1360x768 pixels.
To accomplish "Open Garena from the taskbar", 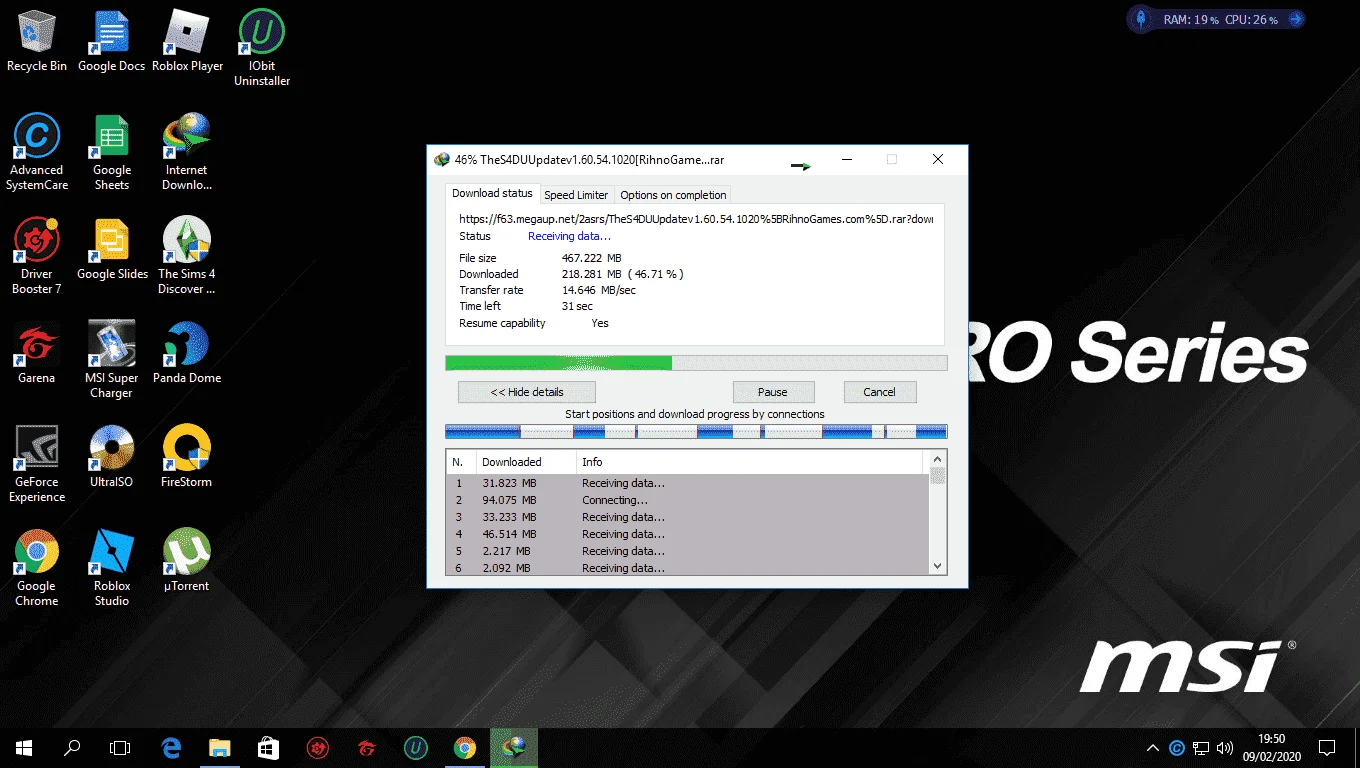I will [x=367, y=747].
